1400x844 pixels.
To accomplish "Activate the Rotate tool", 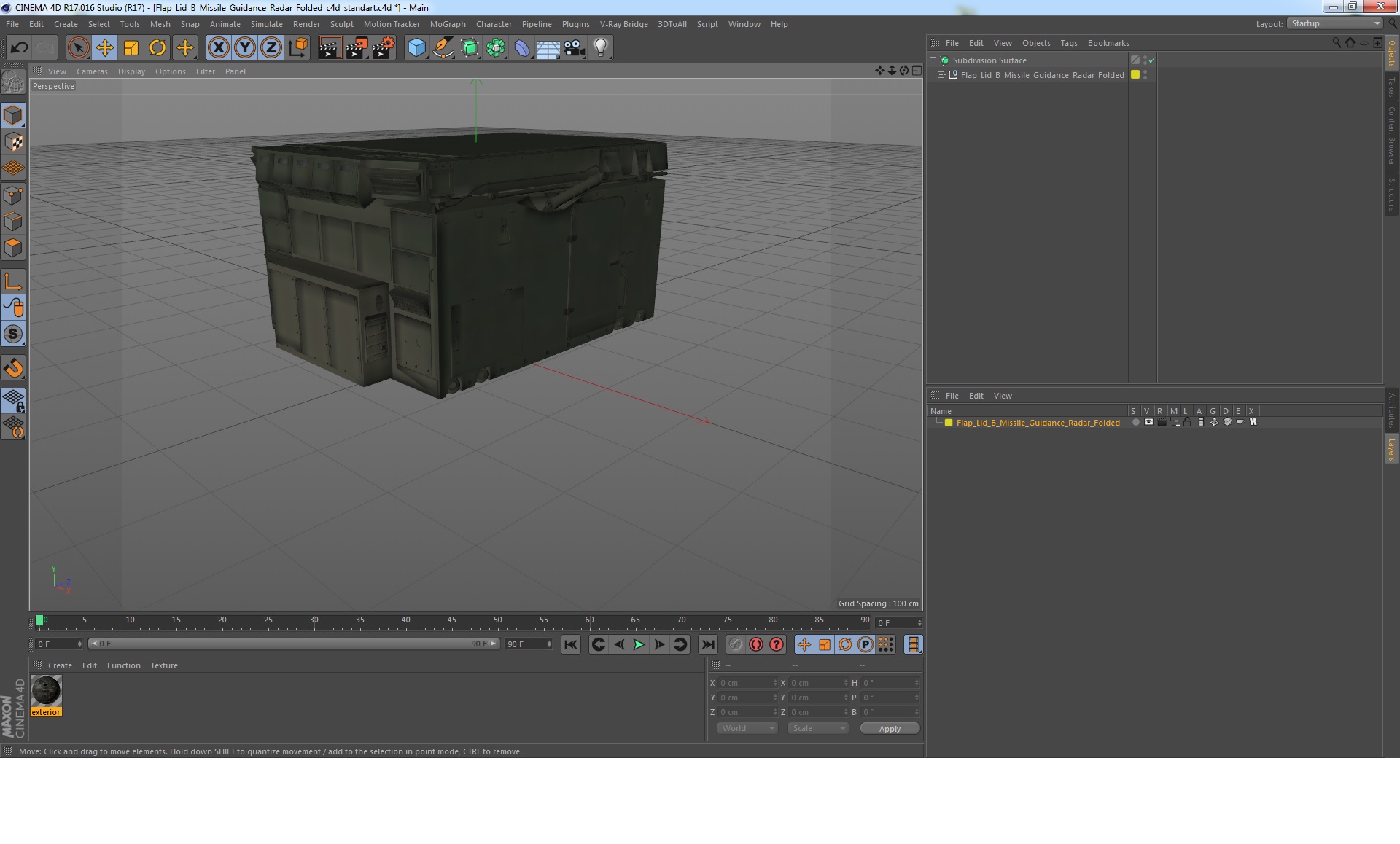I will point(157,48).
